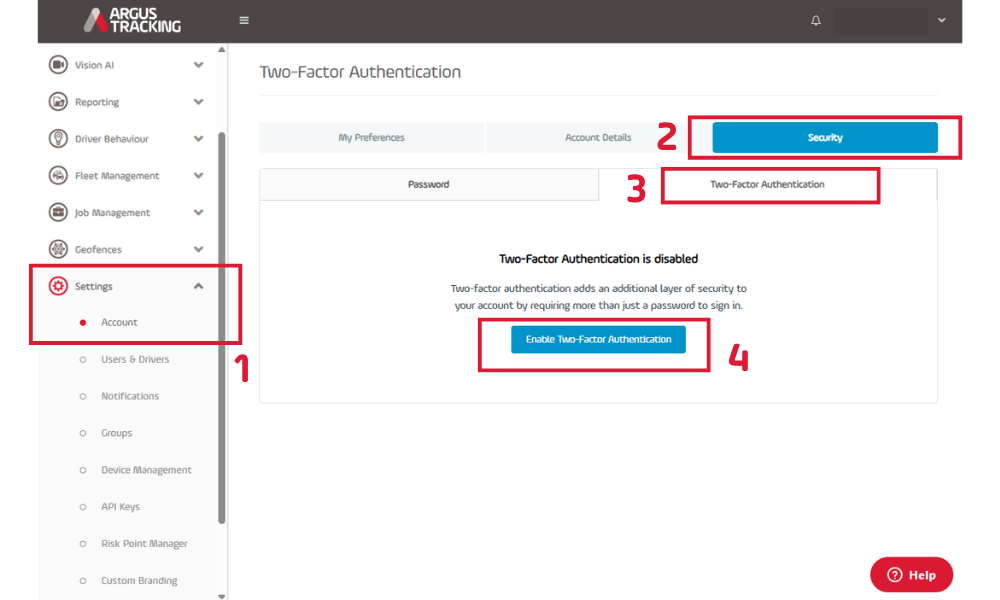Viewport: 1000px width, 600px height.
Task: Click the Argus Tracking logo
Action: click(x=132, y=20)
